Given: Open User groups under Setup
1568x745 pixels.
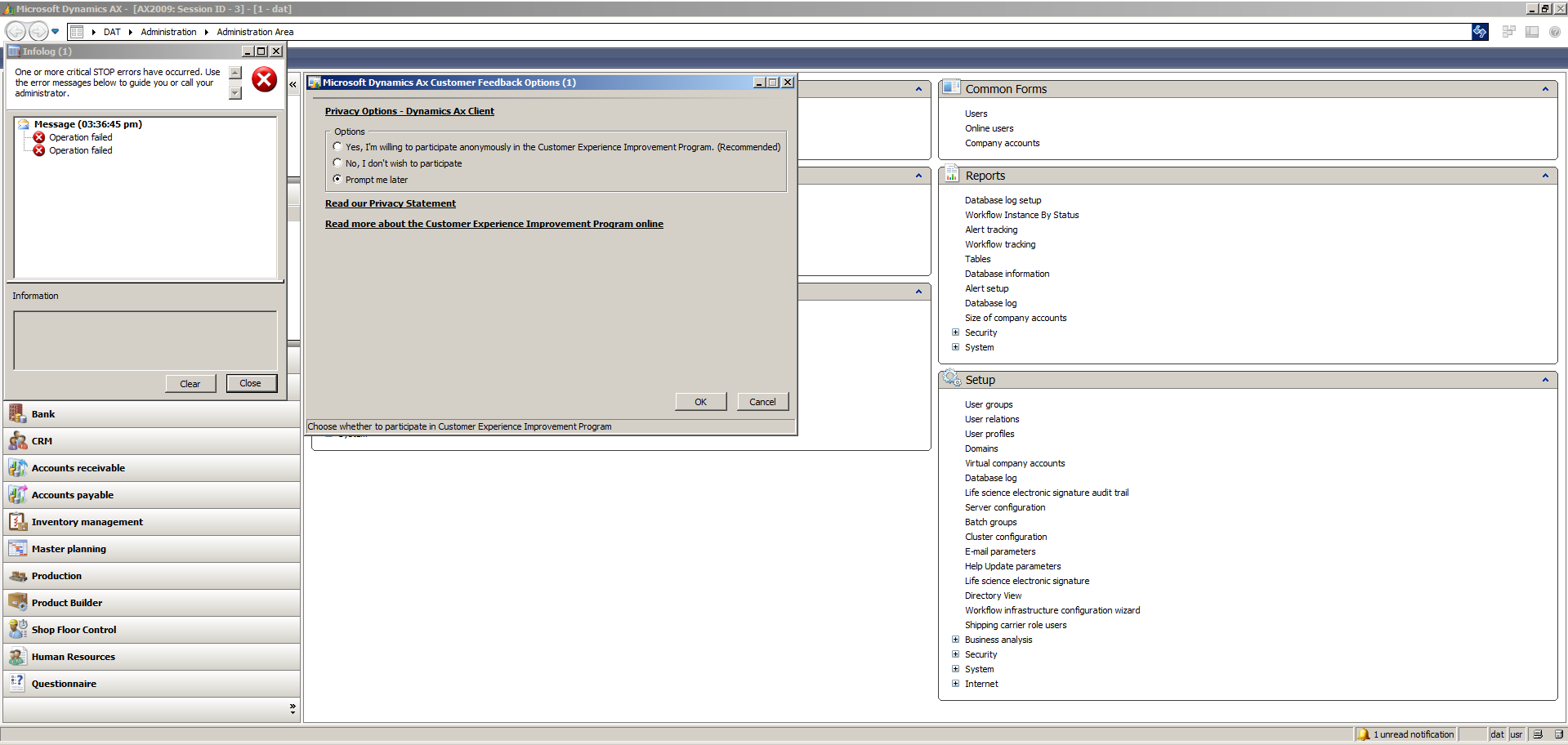Looking at the screenshot, I should click(988, 404).
